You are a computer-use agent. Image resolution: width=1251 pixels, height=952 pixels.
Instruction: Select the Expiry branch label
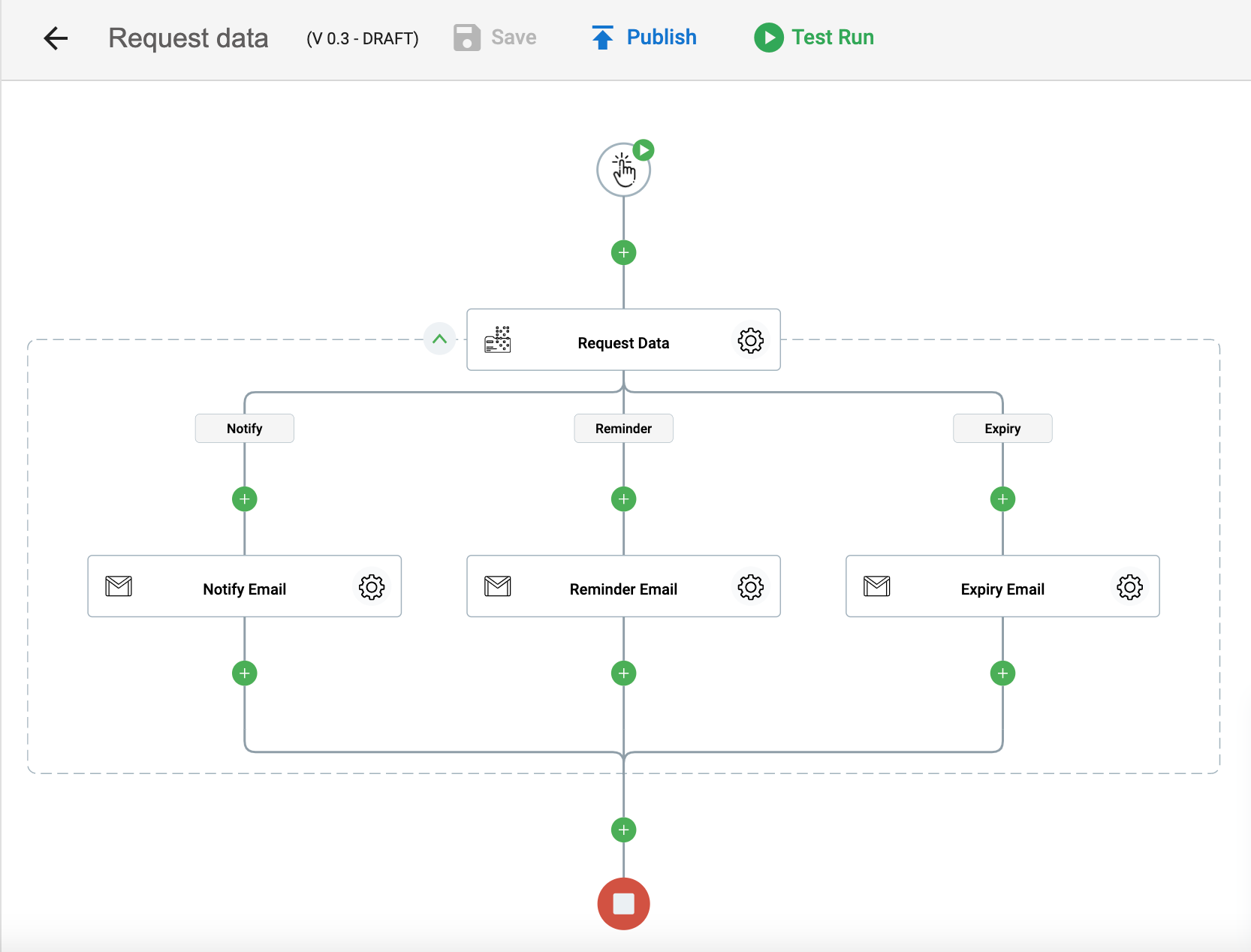(x=1002, y=428)
